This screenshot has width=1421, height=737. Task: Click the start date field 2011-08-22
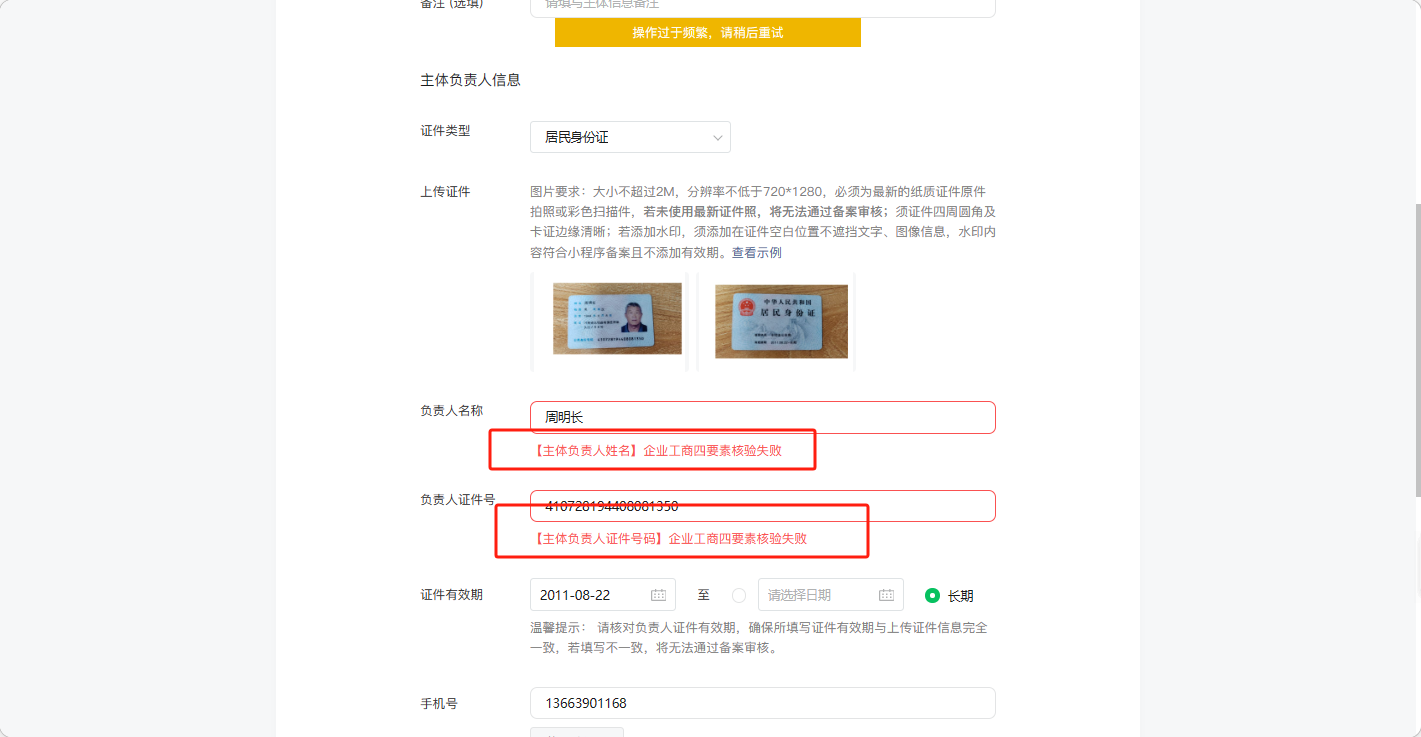pyautogui.click(x=602, y=595)
